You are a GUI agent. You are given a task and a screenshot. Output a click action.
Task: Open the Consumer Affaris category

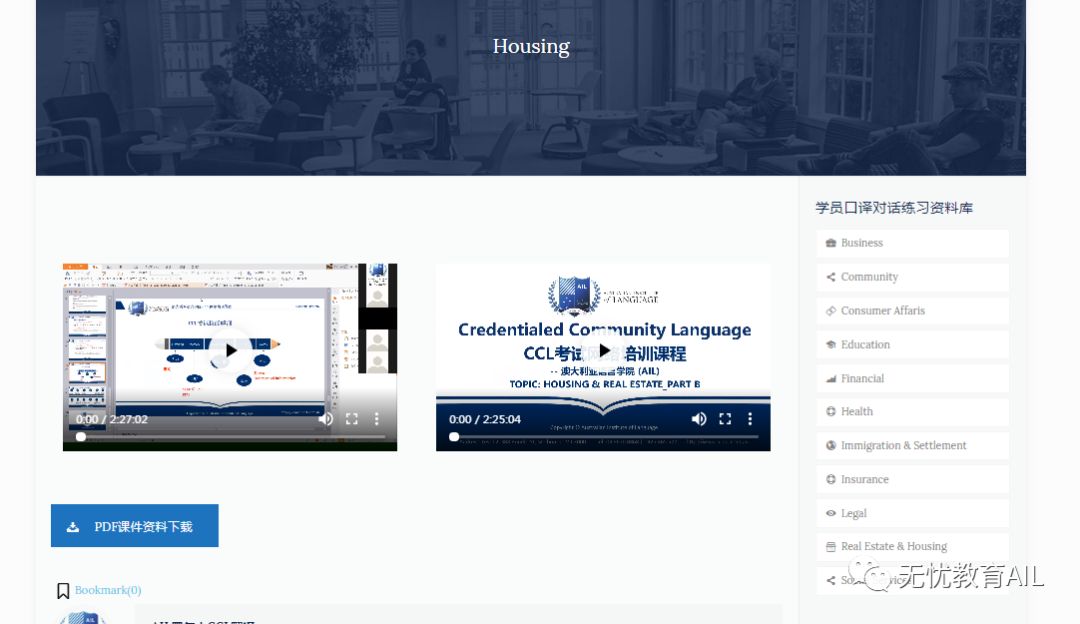click(912, 311)
